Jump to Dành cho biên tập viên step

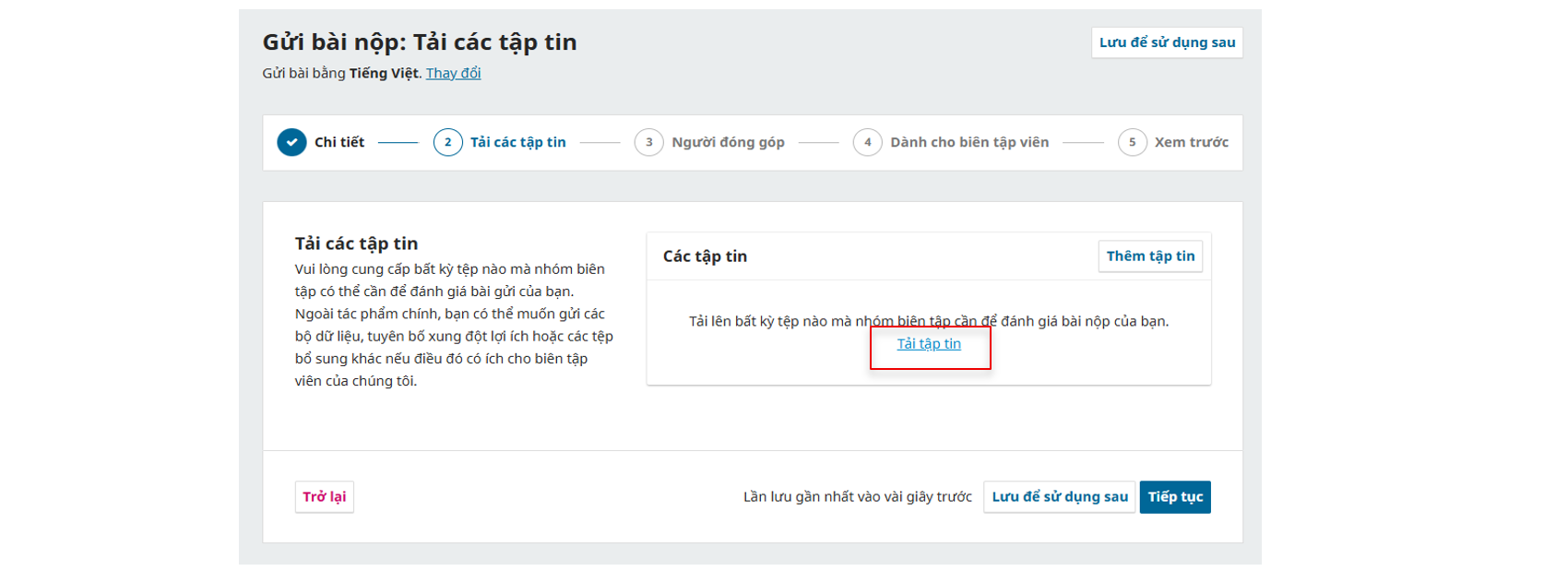pos(968,142)
